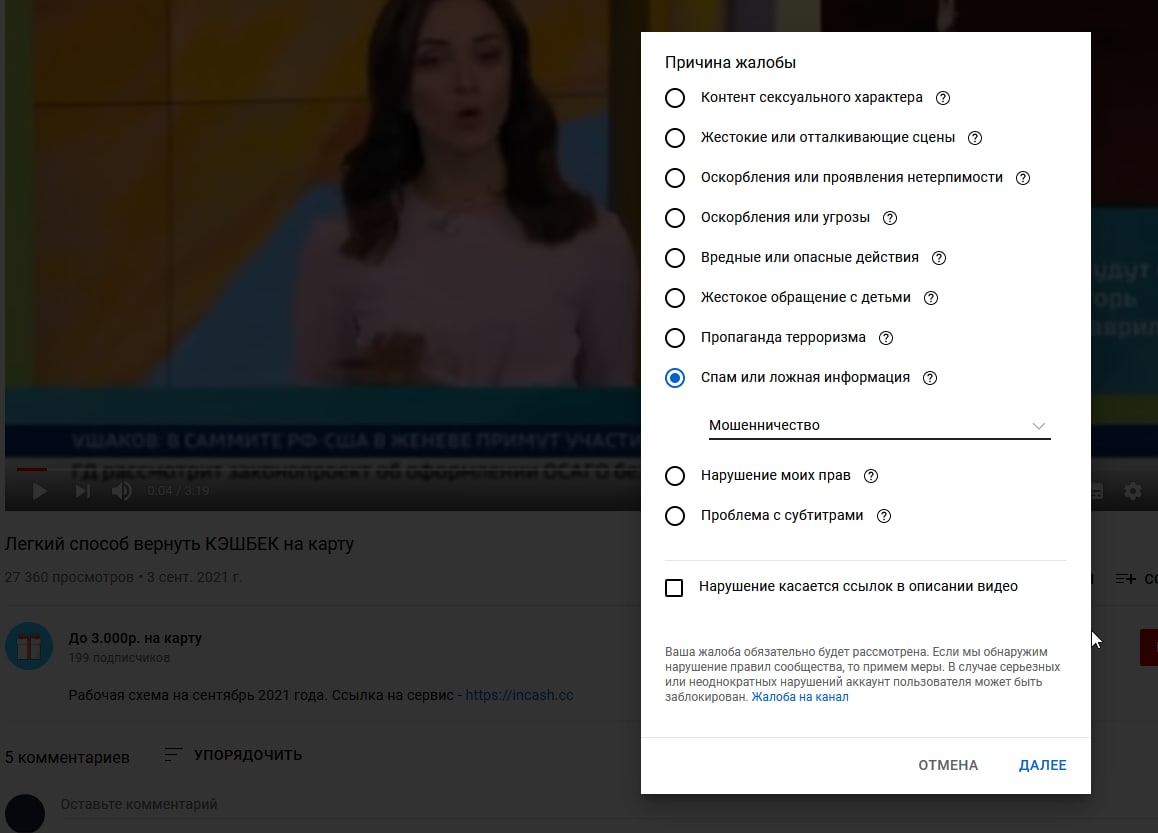The image size is (1158, 833).
Task: Skip to next video
Action: (x=83, y=490)
